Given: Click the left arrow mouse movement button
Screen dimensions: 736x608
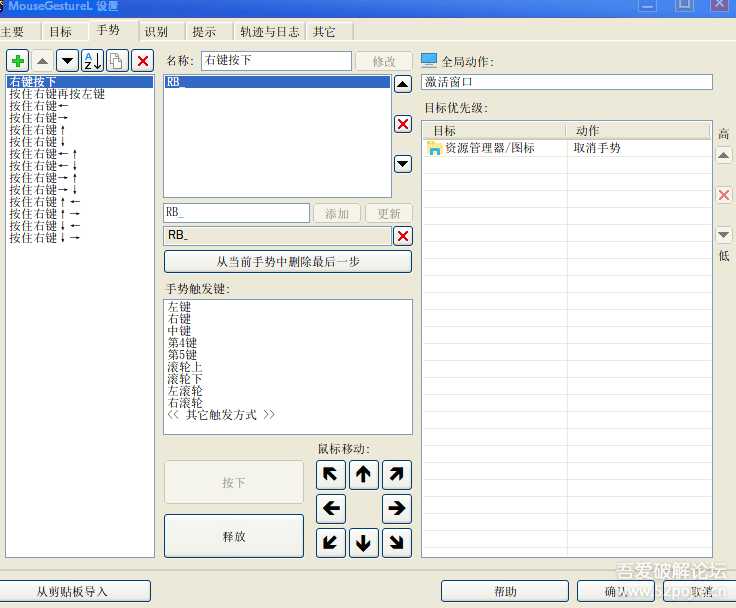Looking at the screenshot, I should coord(331,509).
